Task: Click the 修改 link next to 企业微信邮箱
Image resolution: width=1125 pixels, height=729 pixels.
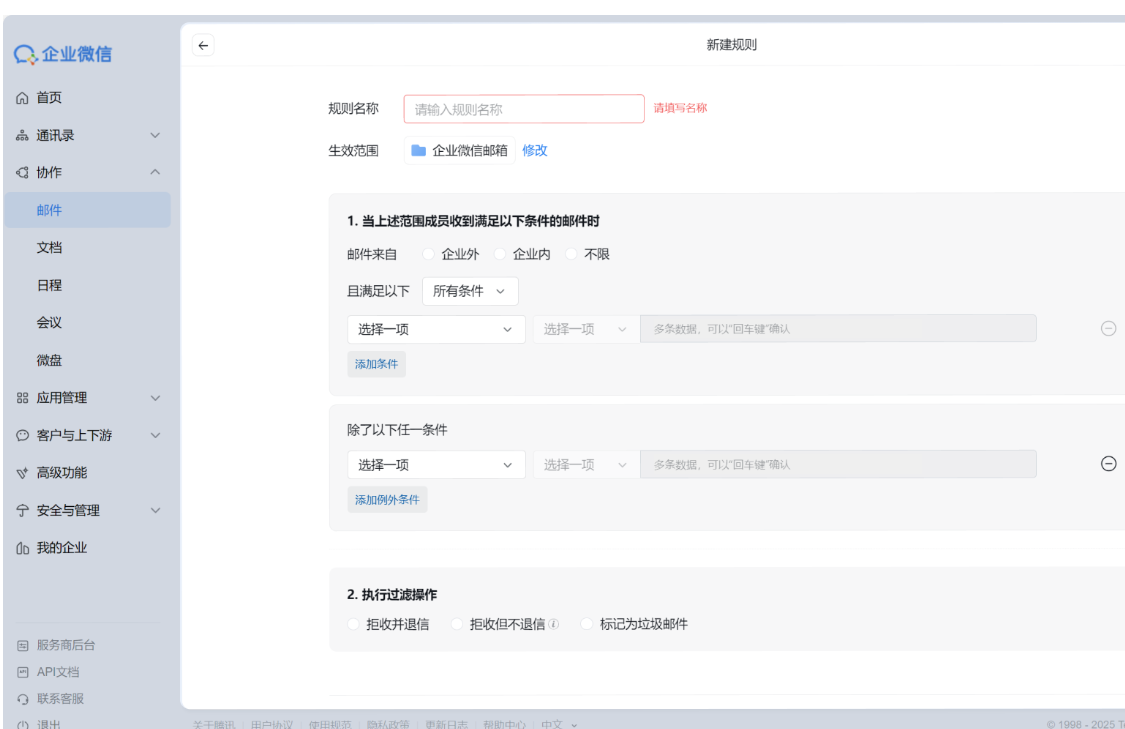Action: point(536,150)
